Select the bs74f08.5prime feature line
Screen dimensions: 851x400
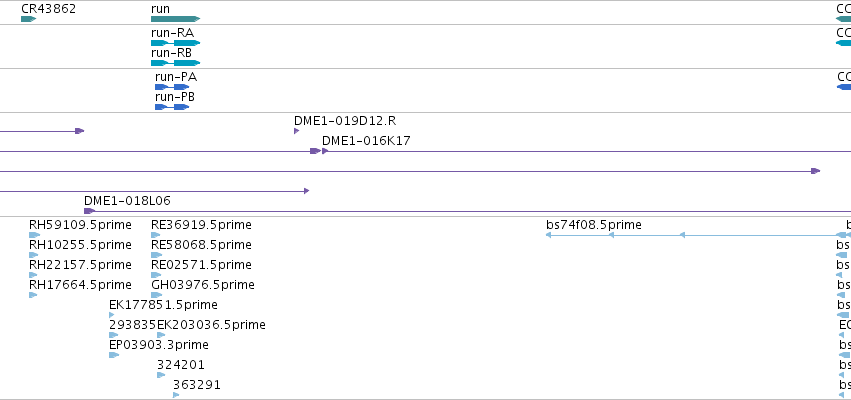click(697, 235)
